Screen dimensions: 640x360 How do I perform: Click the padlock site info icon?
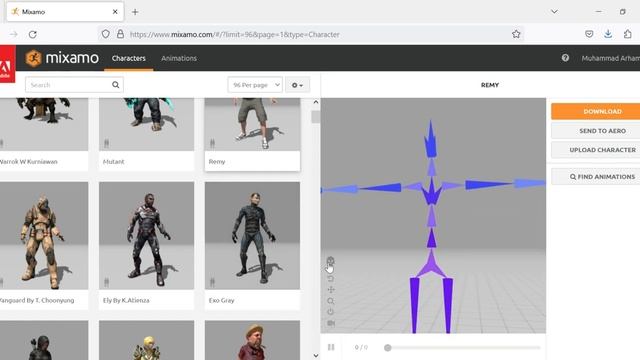(x=120, y=34)
